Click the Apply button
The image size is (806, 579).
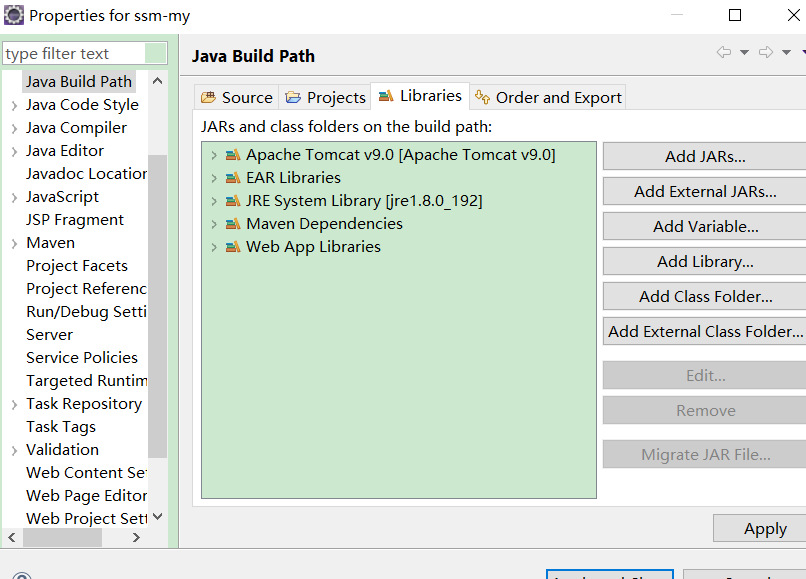pyautogui.click(x=764, y=529)
